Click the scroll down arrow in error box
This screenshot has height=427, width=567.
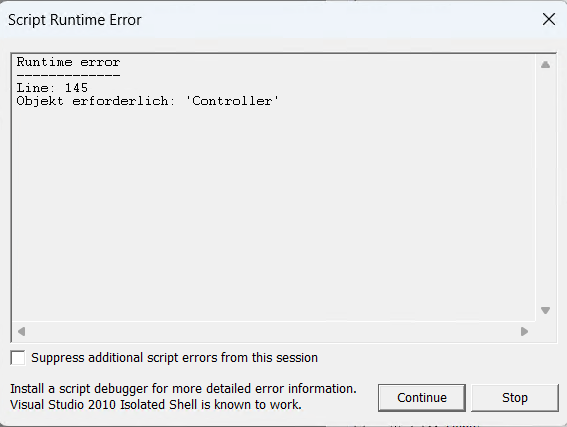click(x=545, y=310)
